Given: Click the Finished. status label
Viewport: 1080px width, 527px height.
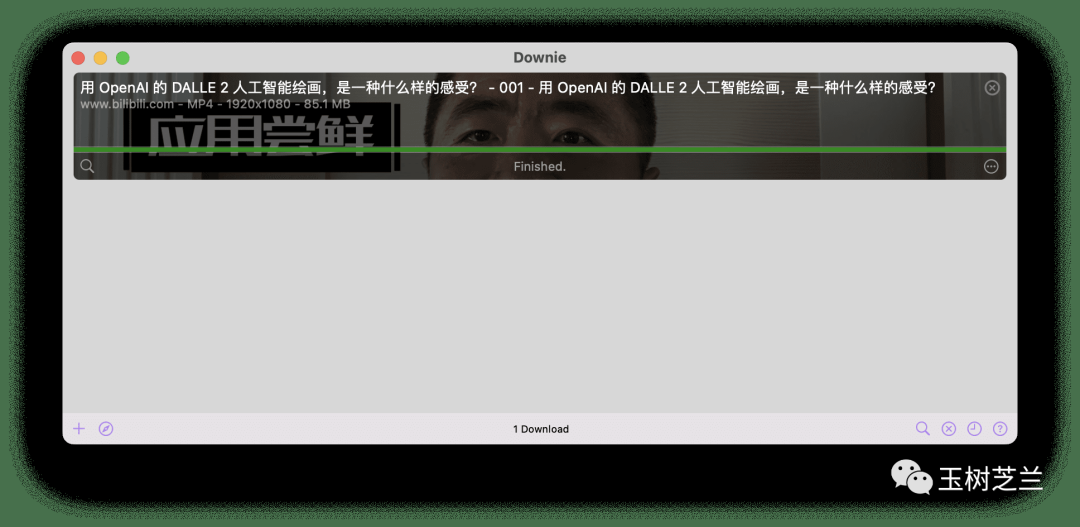Looking at the screenshot, I should pos(540,167).
